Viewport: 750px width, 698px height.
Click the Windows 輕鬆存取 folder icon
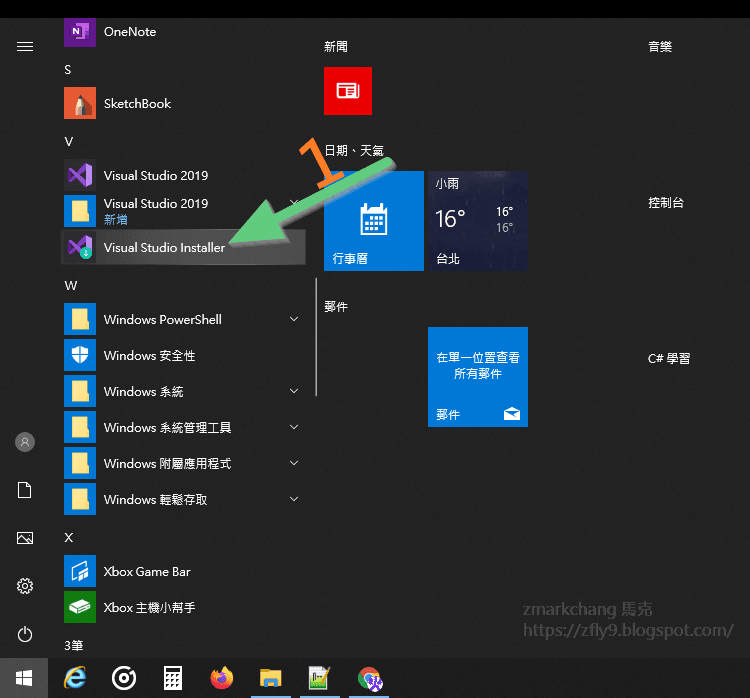80,499
